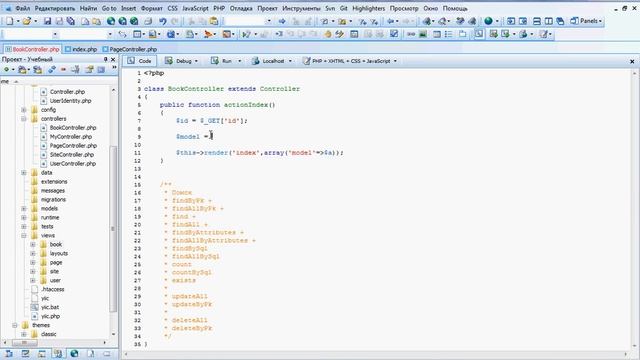The height and width of the screenshot is (360, 640).
Task: Expand the book folder under views
Action: (x=33, y=244)
